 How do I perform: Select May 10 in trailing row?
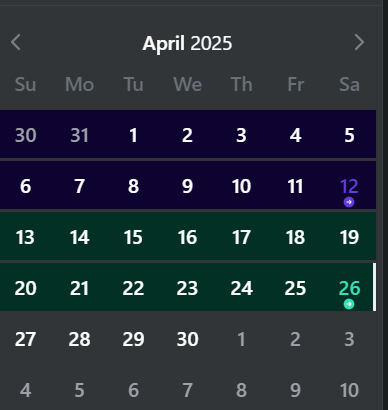point(349,390)
